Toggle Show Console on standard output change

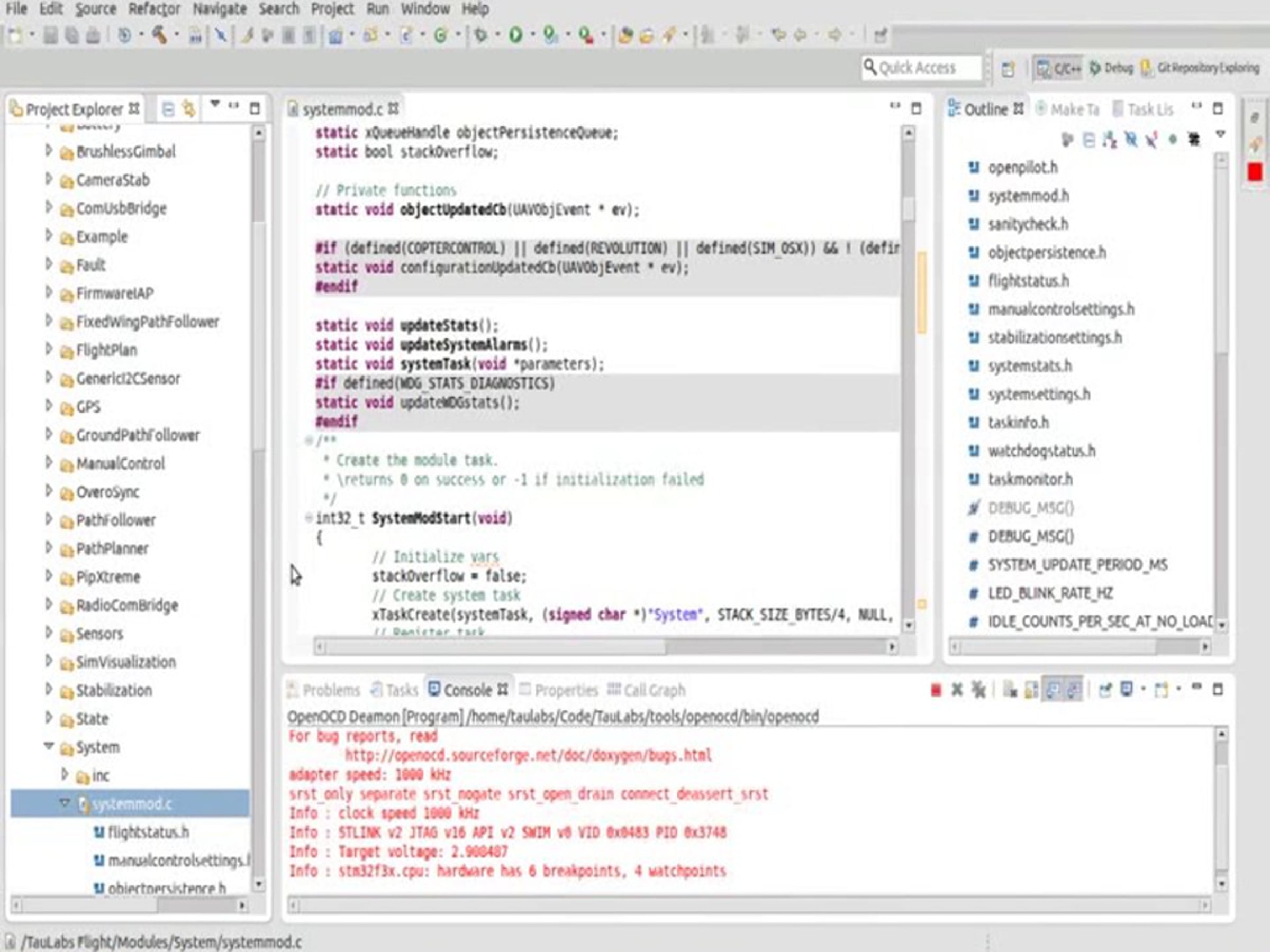pyautogui.click(x=1053, y=690)
